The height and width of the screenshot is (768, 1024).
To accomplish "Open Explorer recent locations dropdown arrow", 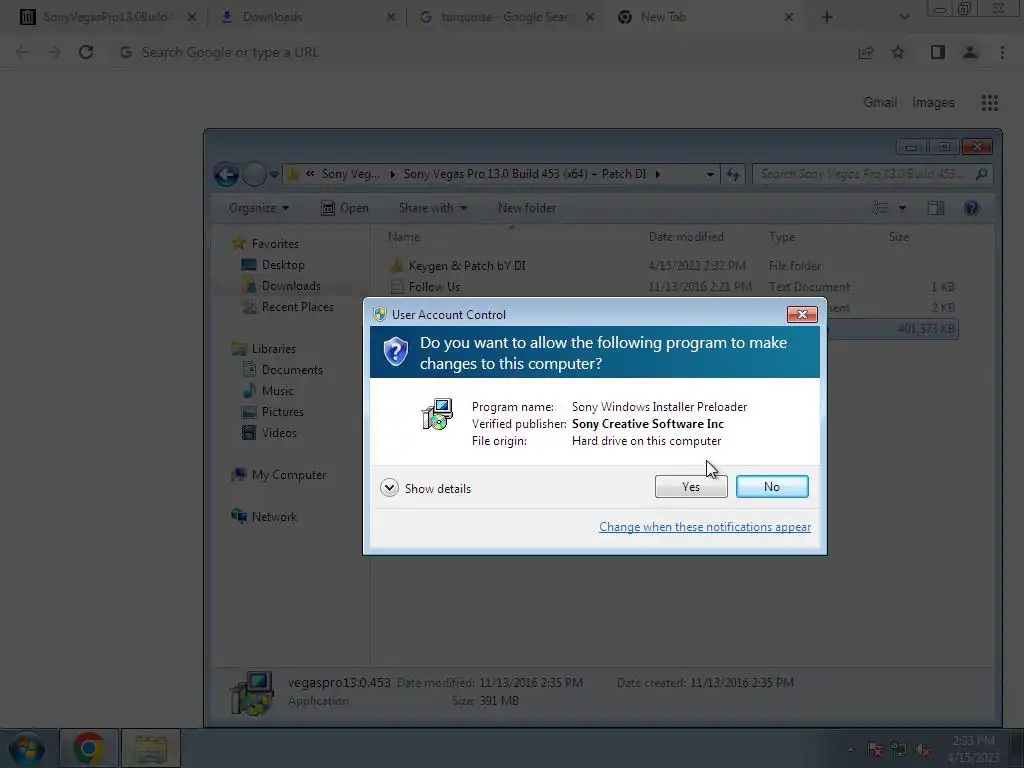I will point(274,174).
